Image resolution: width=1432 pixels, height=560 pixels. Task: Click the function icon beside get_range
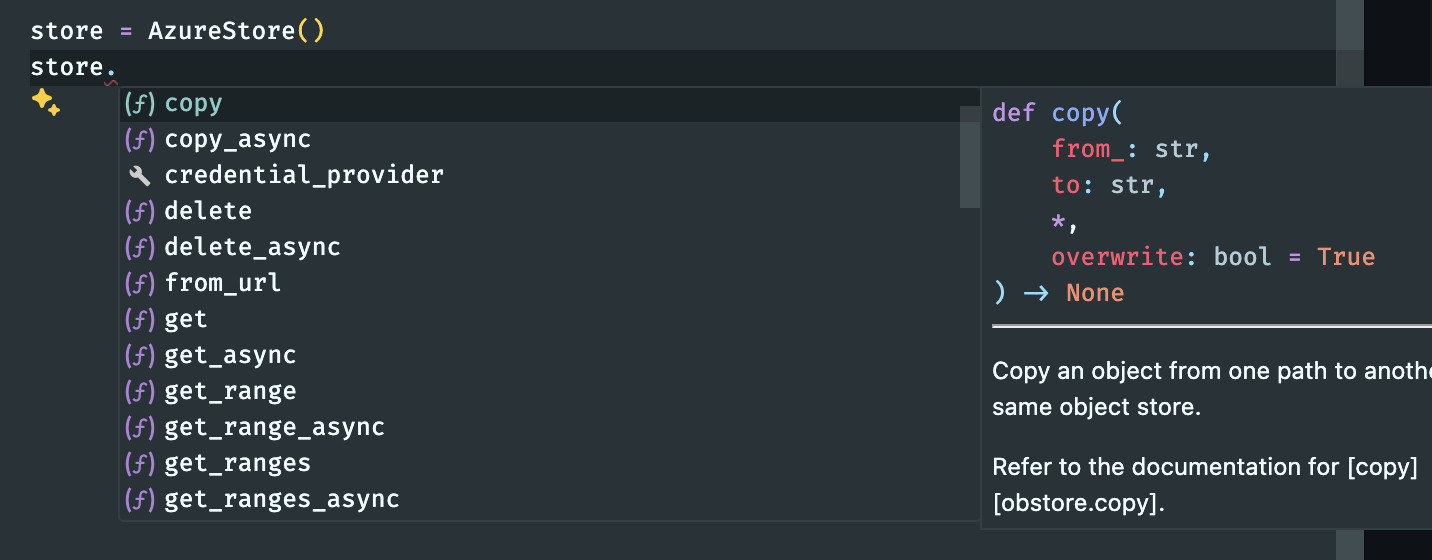tap(139, 392)
